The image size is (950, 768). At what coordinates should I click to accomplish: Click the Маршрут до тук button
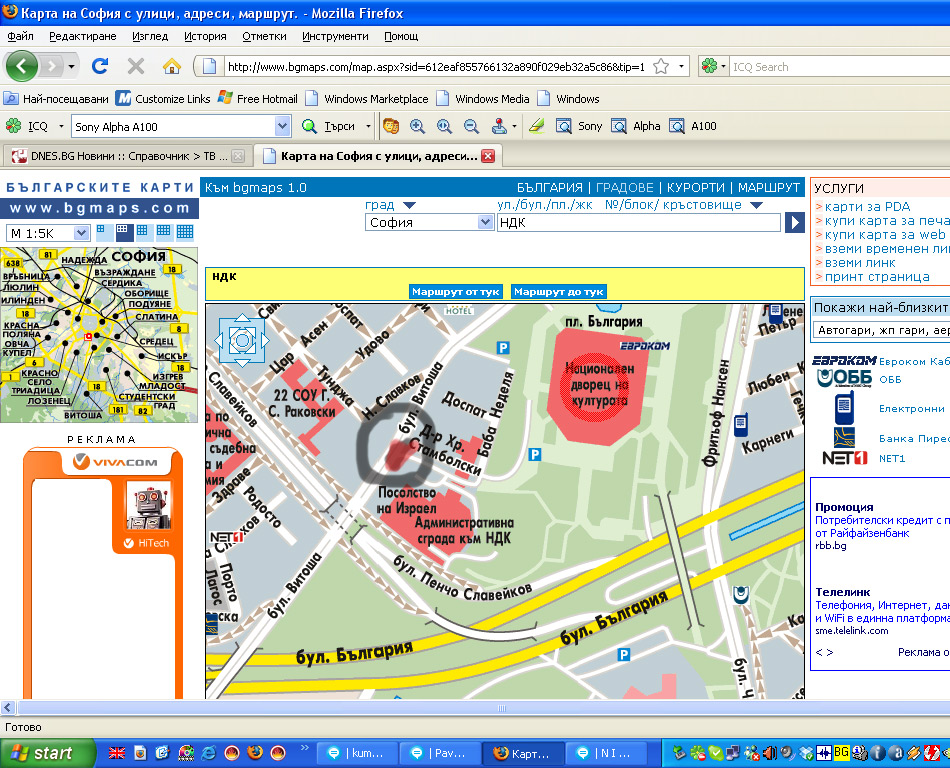(559, 292)
